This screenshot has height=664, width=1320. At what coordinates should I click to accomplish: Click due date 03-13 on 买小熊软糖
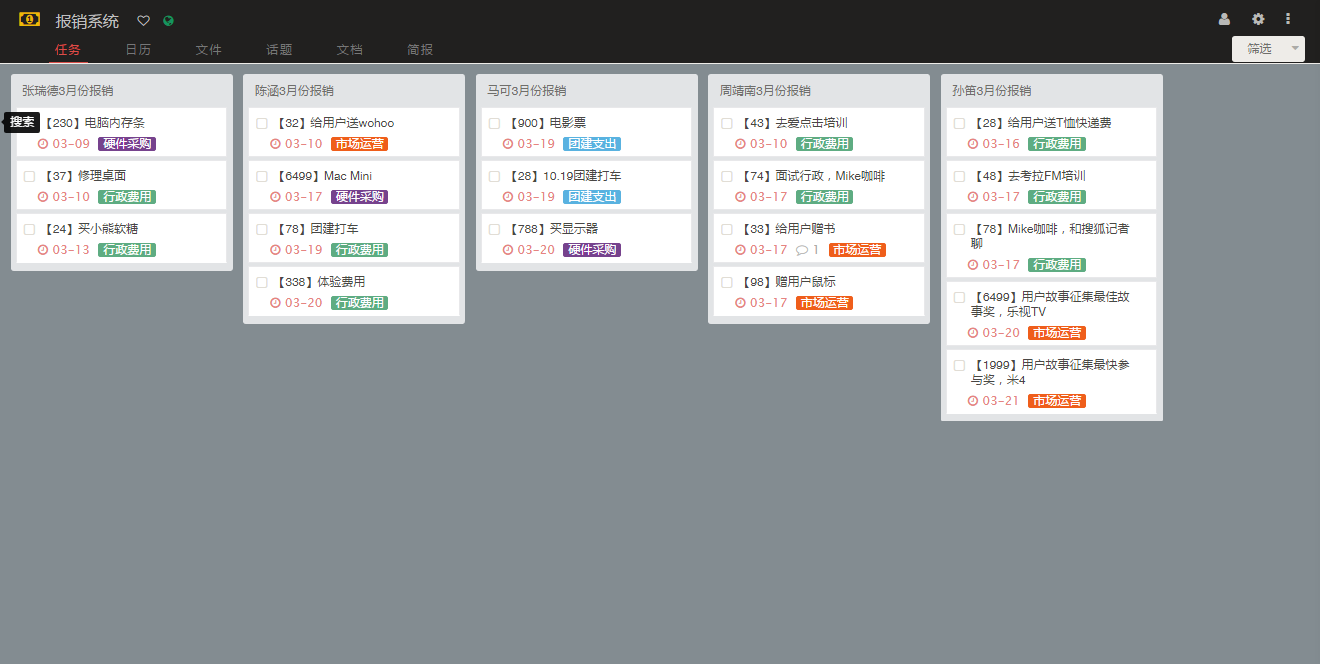(x=71, y=250)
